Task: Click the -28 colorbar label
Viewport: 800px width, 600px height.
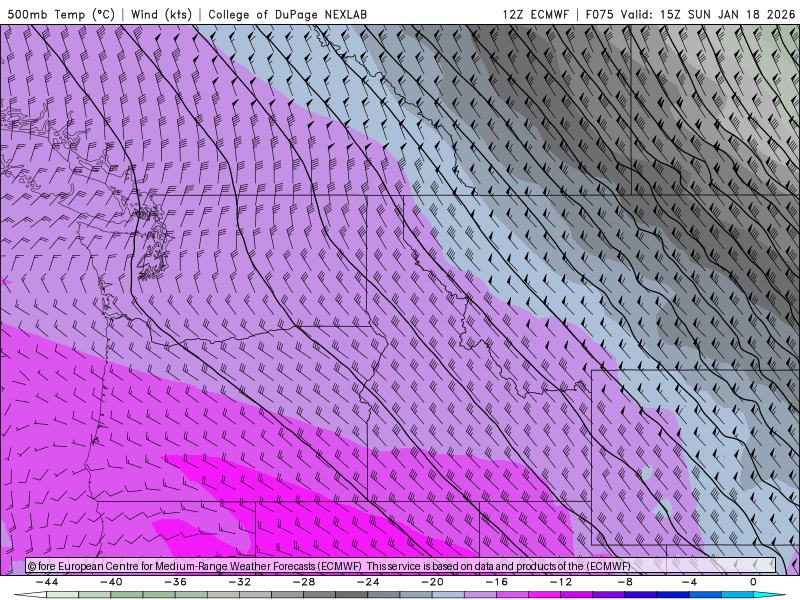Action: pyautogui.click(x=304, y=582)
